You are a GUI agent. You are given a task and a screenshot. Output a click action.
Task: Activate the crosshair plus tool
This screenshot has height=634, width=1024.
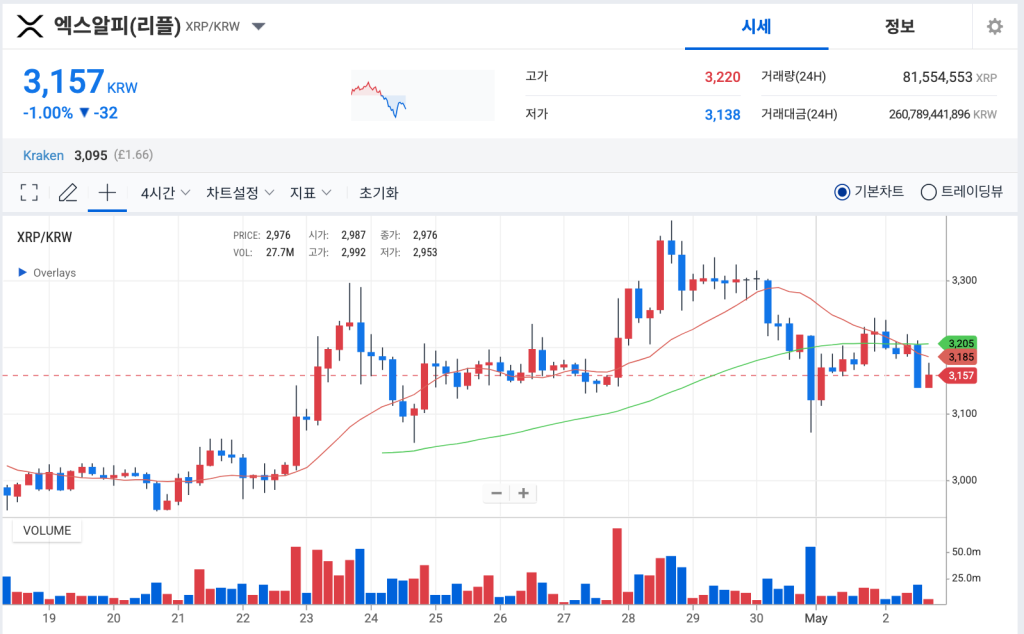point(107,192)
